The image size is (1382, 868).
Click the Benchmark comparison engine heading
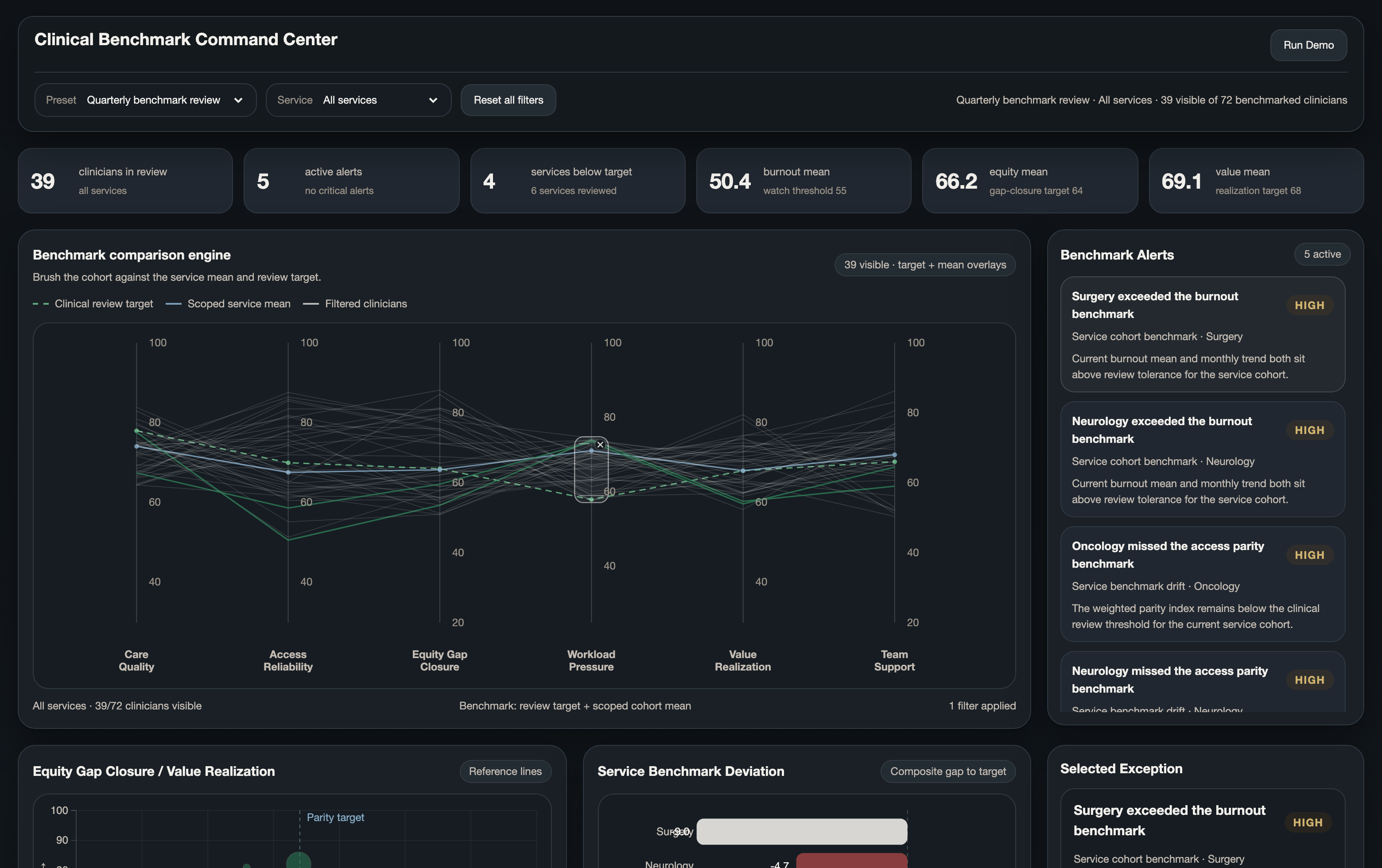[132, 255]
